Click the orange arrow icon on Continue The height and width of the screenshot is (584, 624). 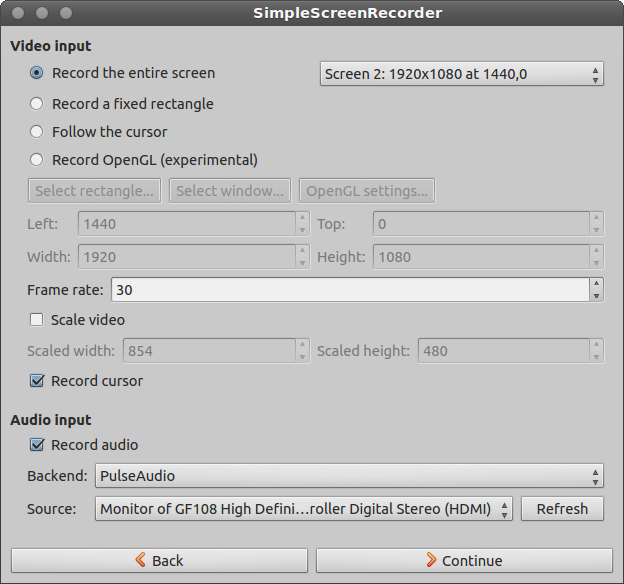click(x=431, y=561)
